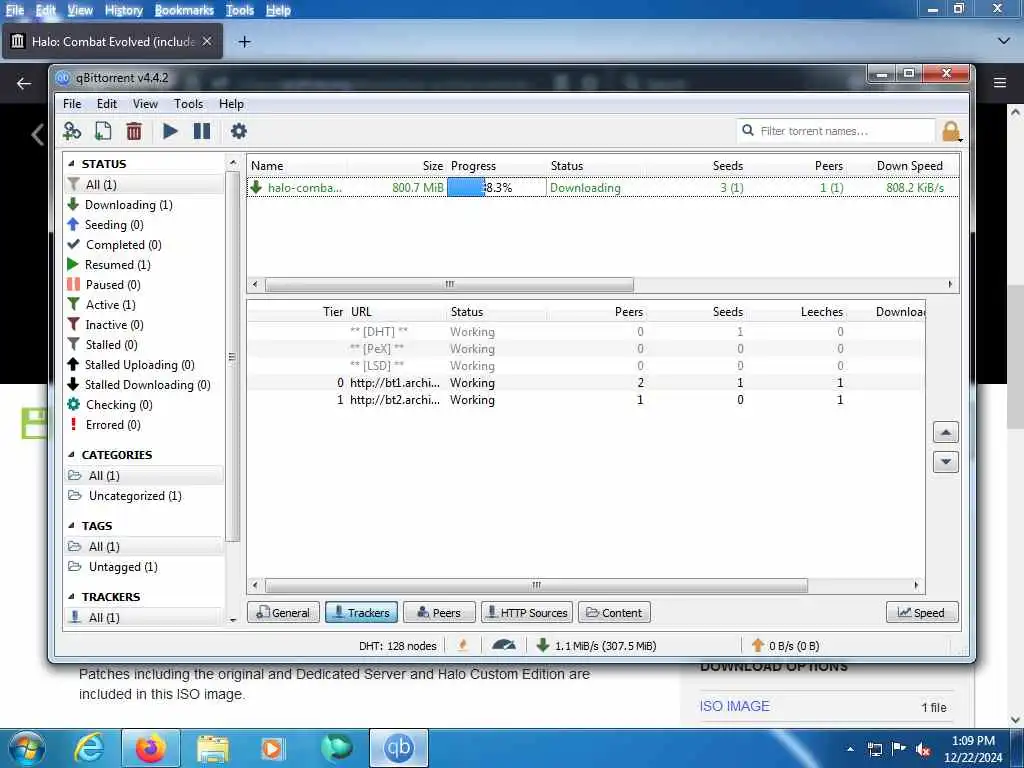Open new tab in Firefox with plus
Image resolution: width=1024 pixels, height=768 pixels.
coord(244,42)
